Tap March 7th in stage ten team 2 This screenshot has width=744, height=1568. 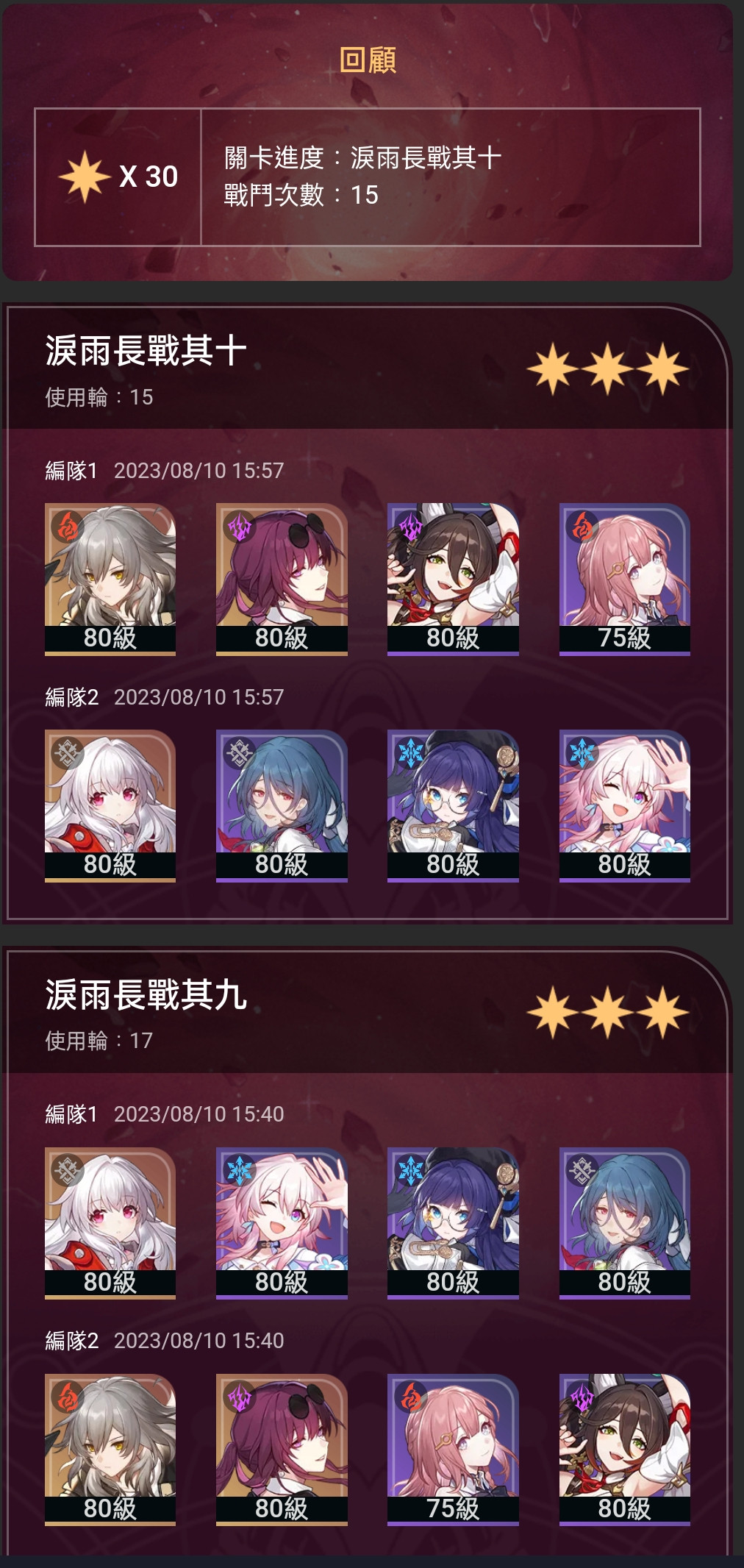pos(624,805)
